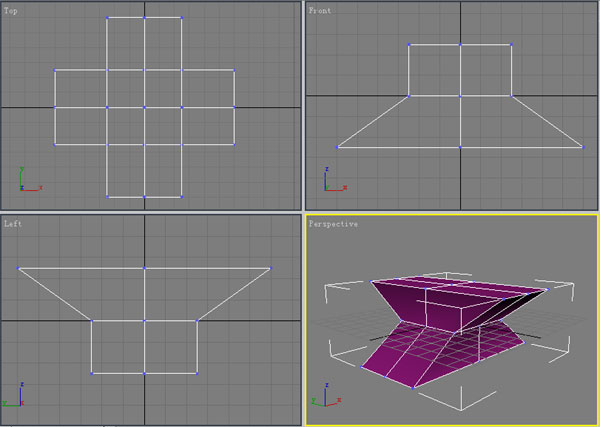The width and height of the screenshot is (600, 427).
Task: Click the axis tripod in Top viewport
Action: point(30,179)
